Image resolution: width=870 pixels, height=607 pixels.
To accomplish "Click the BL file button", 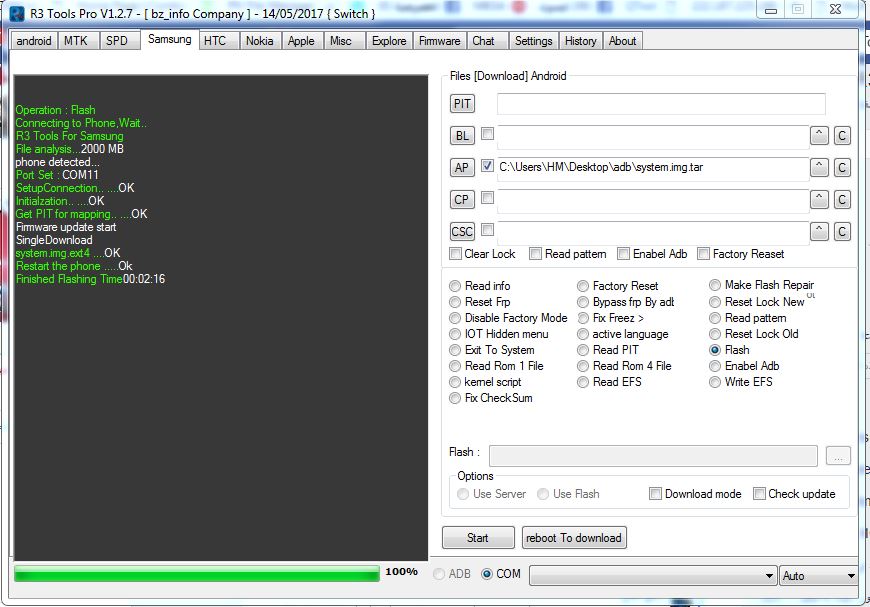I will (462, 135).
